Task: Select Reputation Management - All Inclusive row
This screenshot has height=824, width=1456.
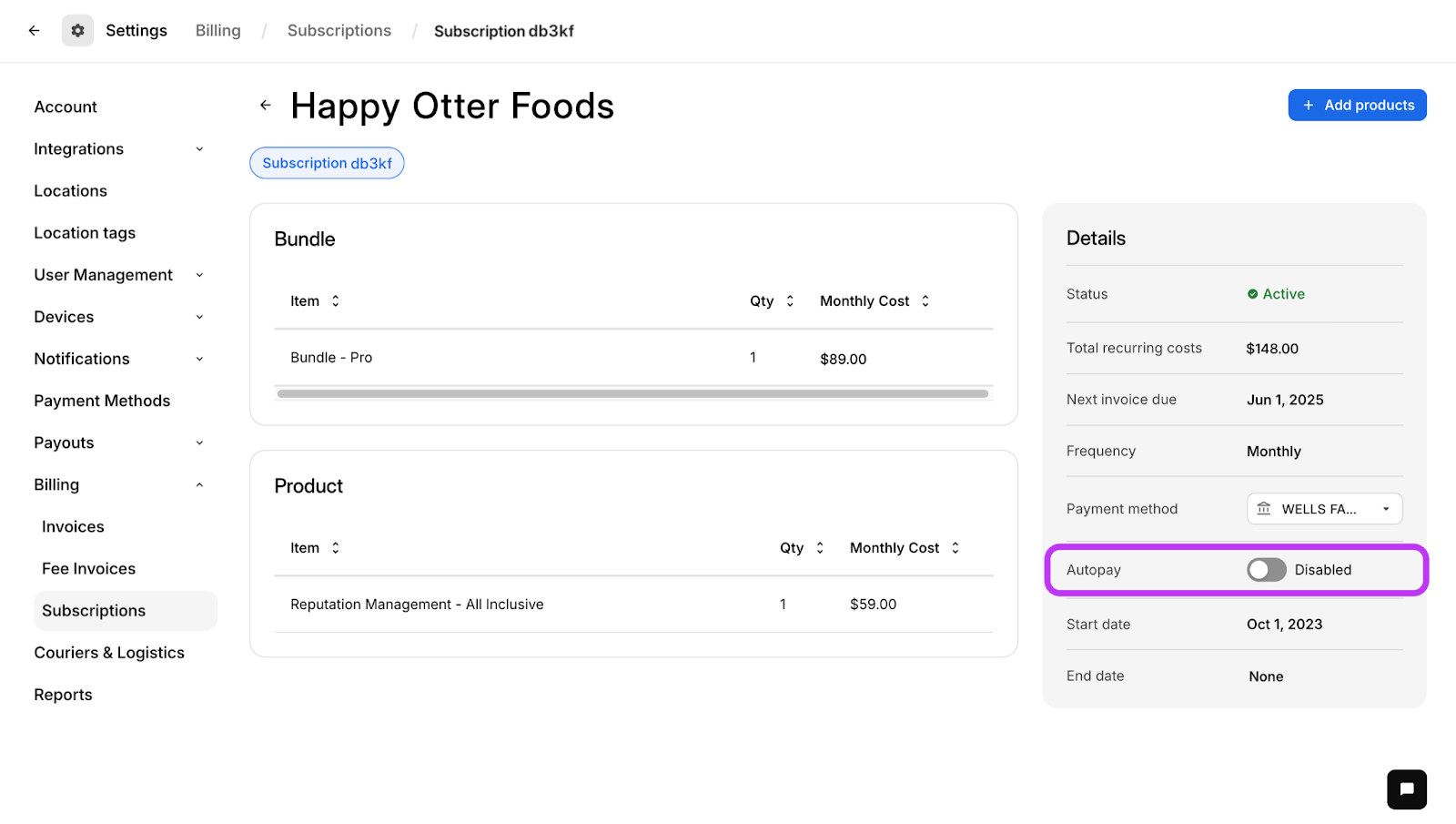Action: pos(633,605)
